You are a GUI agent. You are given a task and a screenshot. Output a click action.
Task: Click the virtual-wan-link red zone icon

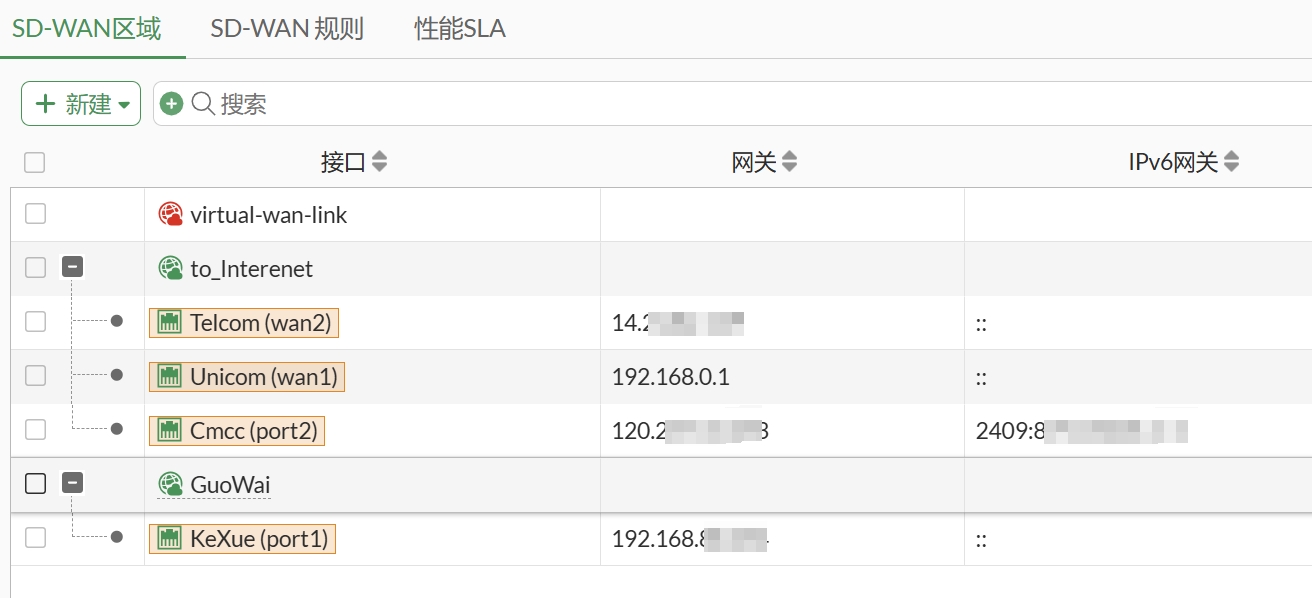171,214
